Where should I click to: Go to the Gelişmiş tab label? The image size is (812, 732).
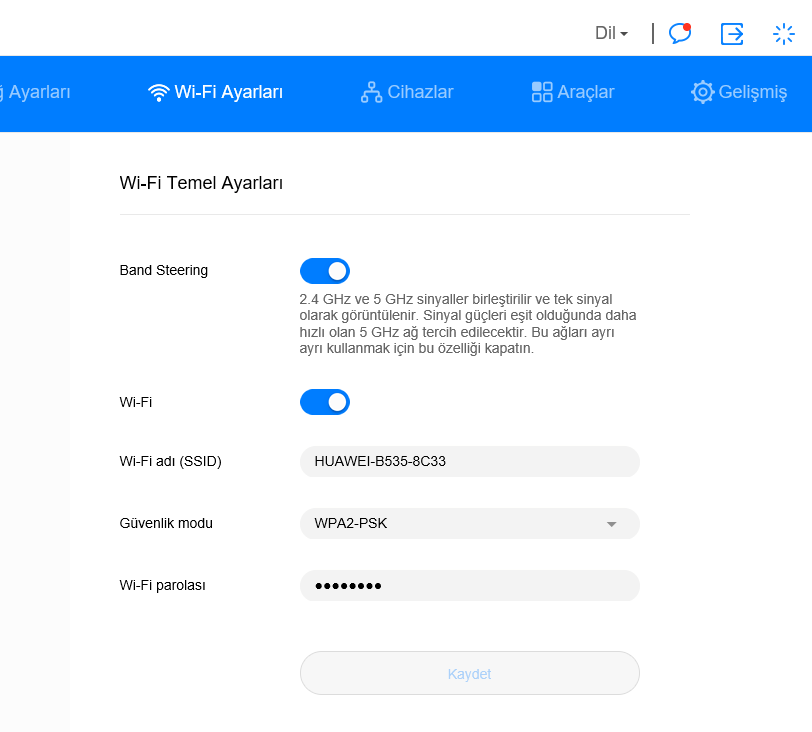752,93
